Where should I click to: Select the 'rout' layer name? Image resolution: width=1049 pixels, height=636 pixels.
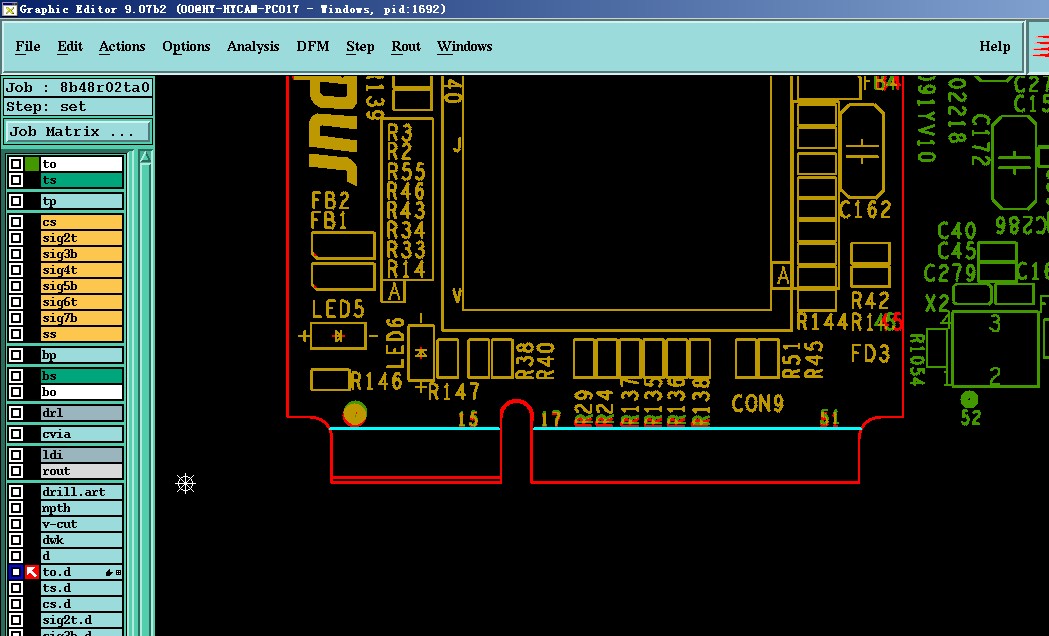pyautogui.click(x=82, y=471)
